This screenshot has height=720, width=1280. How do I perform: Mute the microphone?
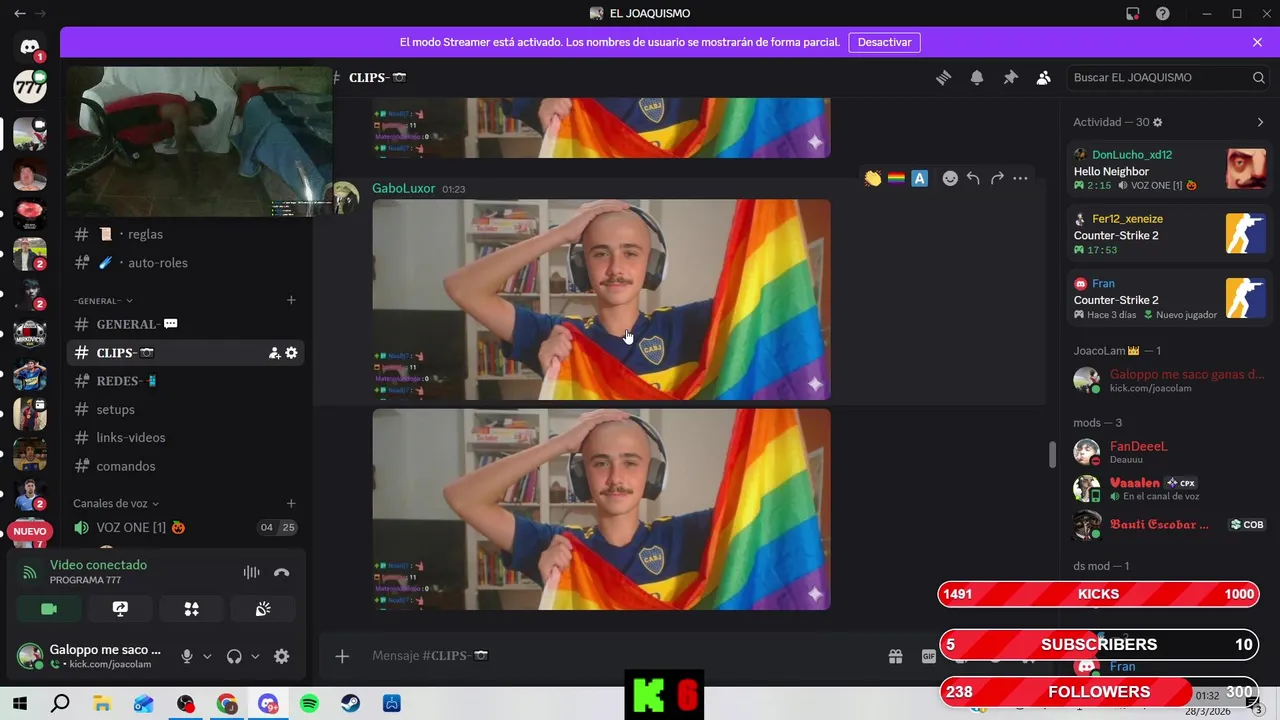(x=186, y=656)
